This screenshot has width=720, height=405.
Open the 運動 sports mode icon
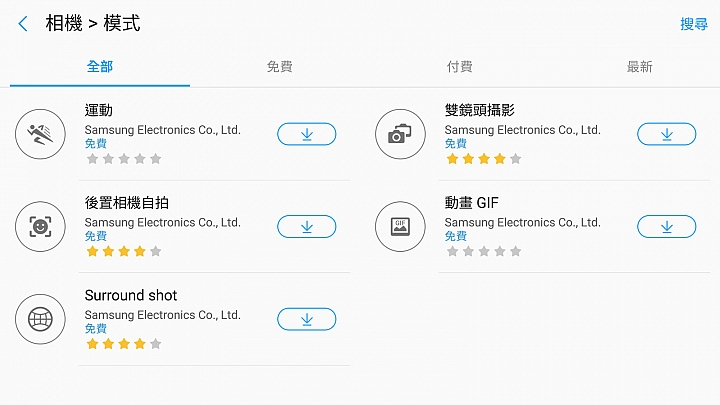[x=40, y=134]
